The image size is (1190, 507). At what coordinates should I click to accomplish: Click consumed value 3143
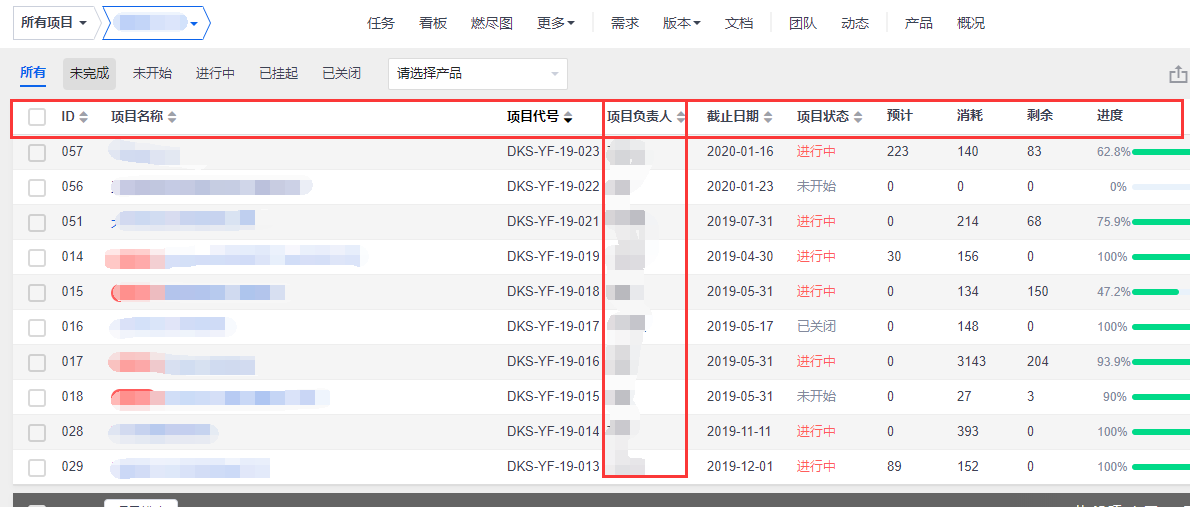pyautogui.click(x=972, y=361)
